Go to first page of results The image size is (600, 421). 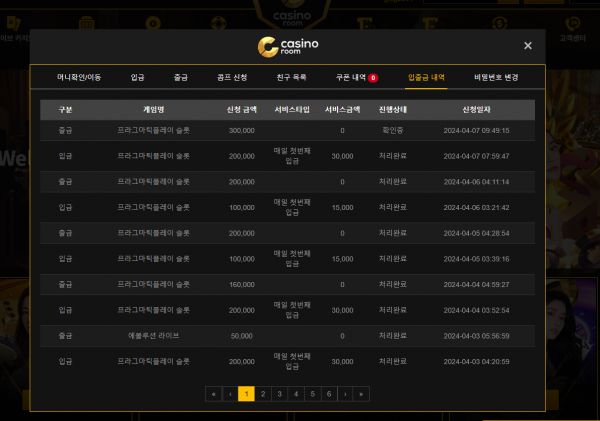(x=214, y=394)
